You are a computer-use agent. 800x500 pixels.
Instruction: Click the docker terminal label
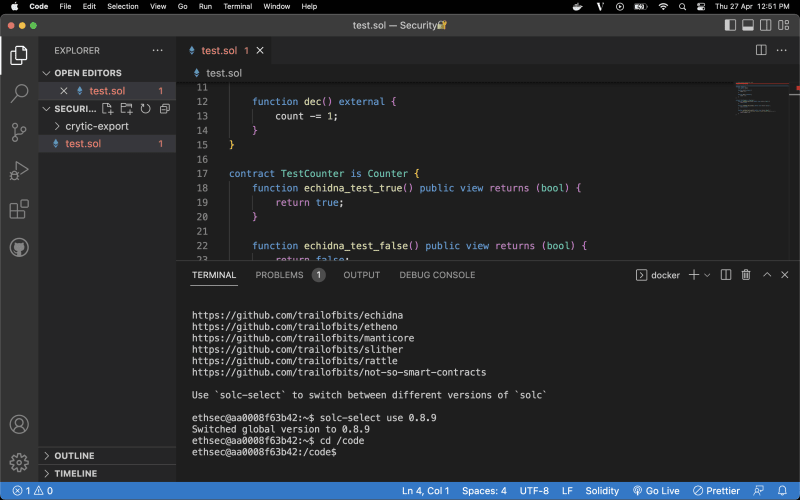[658, 275]
